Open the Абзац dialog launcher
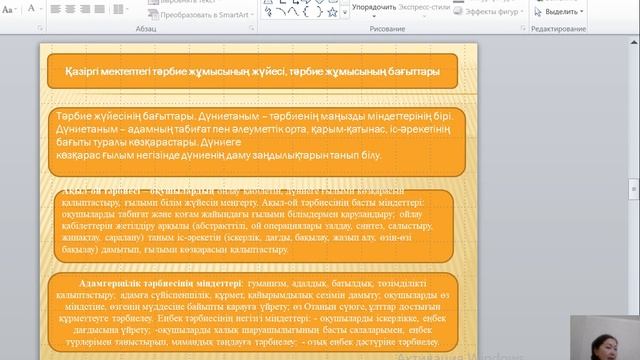This screenshot has height=360, width=640. [251, 29]
